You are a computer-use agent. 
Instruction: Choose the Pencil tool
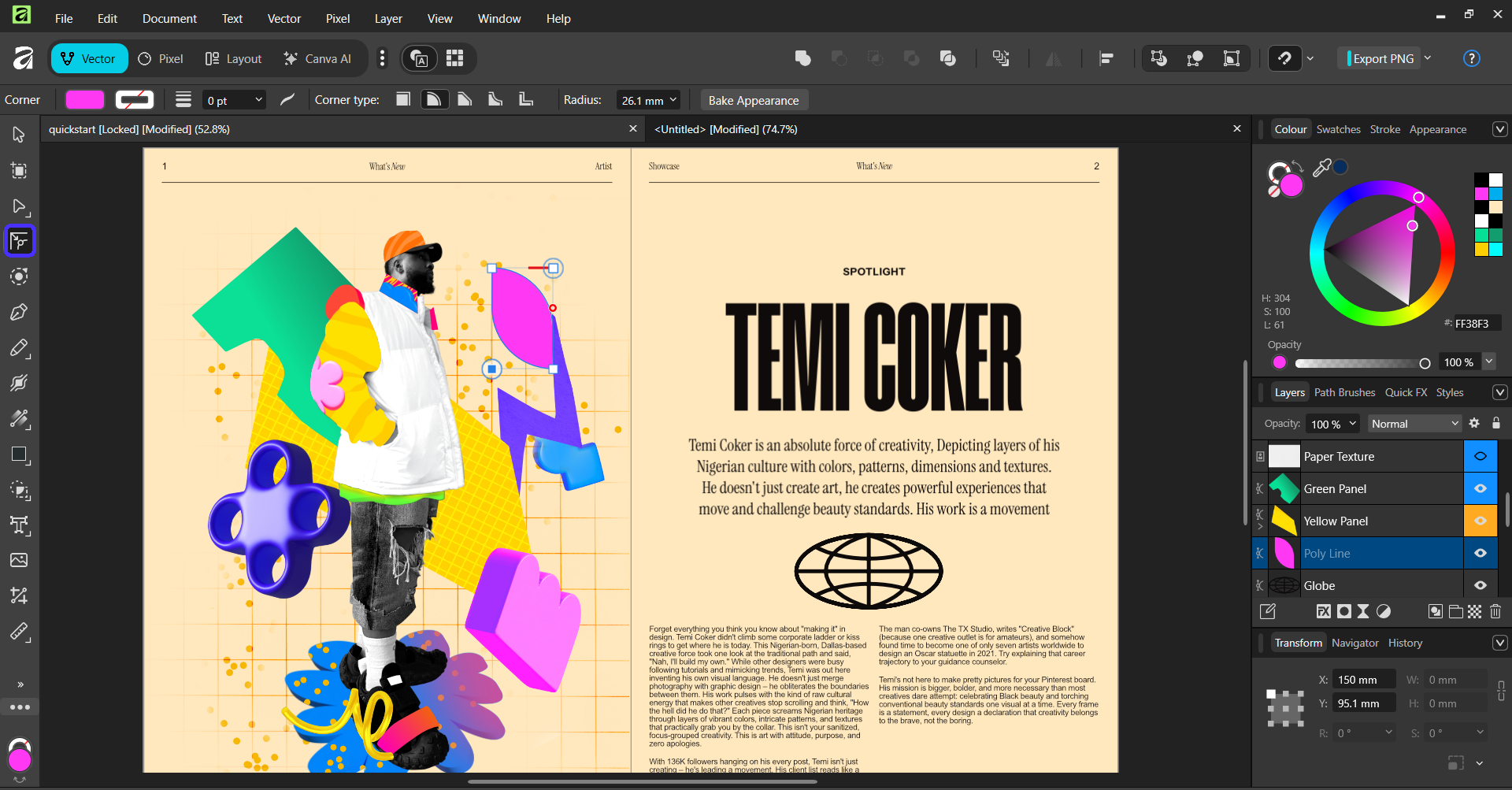pos(19,347)
